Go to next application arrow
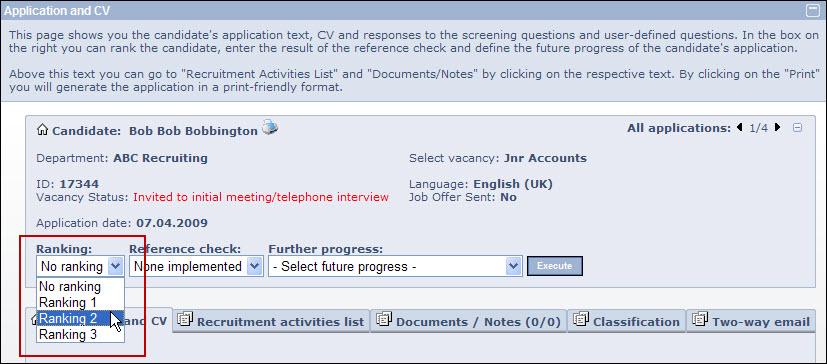Screen dimensions: 827x364 point(777,128)
